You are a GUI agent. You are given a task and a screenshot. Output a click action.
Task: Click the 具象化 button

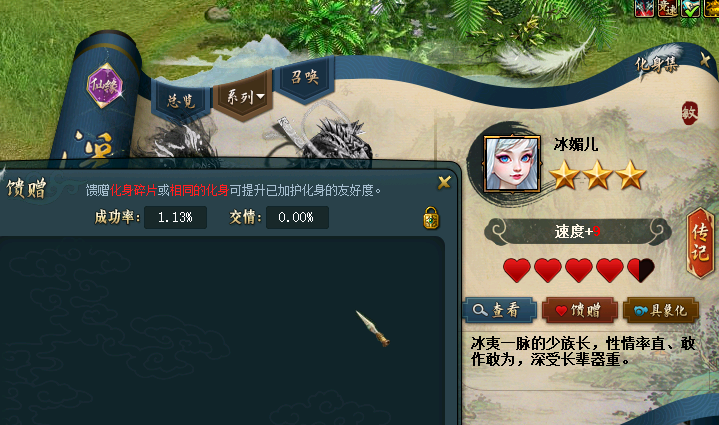click(x=661, y=310)
